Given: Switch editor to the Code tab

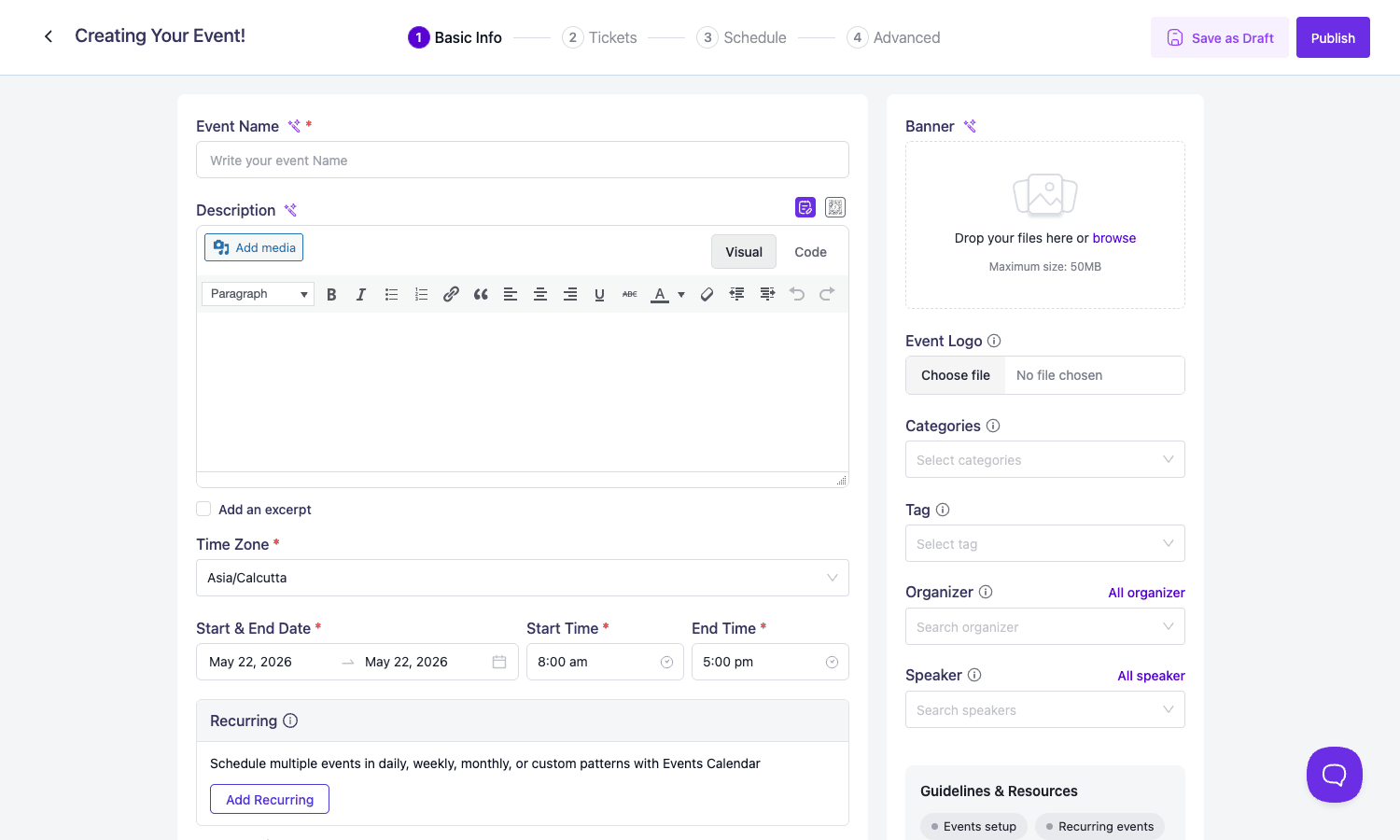Looking at the screenshot, I should point(810,252).
